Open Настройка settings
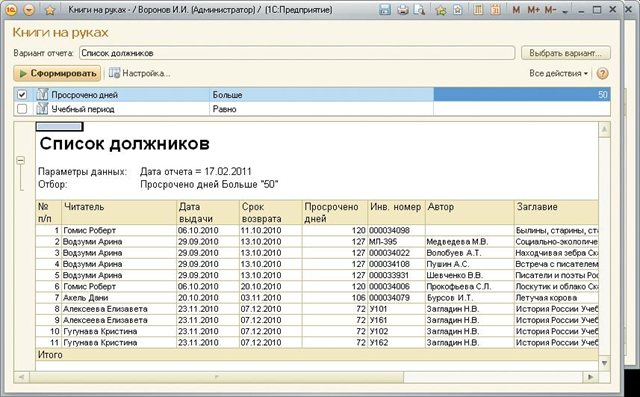Screen dimensions: 640x397 pos(139,73)
